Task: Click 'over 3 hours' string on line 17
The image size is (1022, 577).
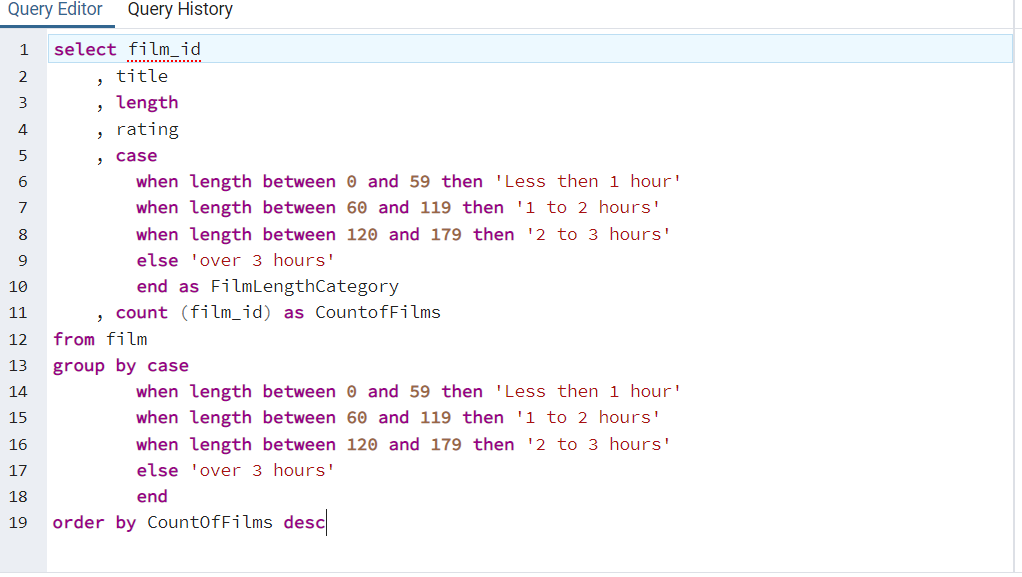Action: tap(263, 470)
